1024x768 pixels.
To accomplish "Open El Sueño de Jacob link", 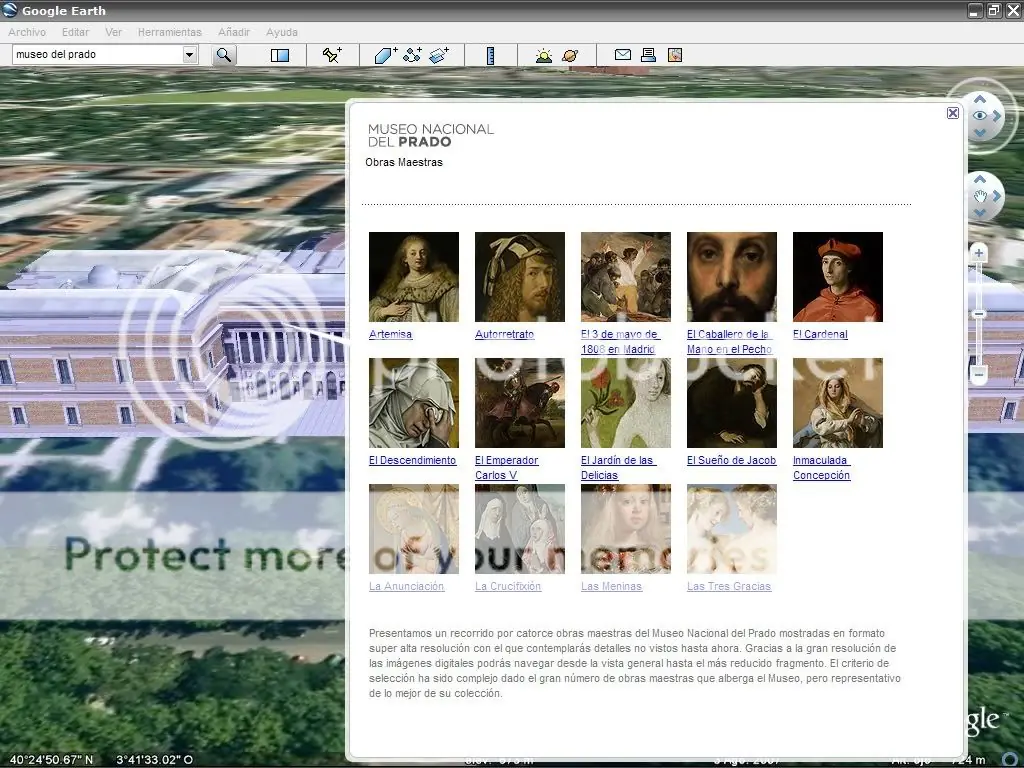I will (x=731, y=460).
